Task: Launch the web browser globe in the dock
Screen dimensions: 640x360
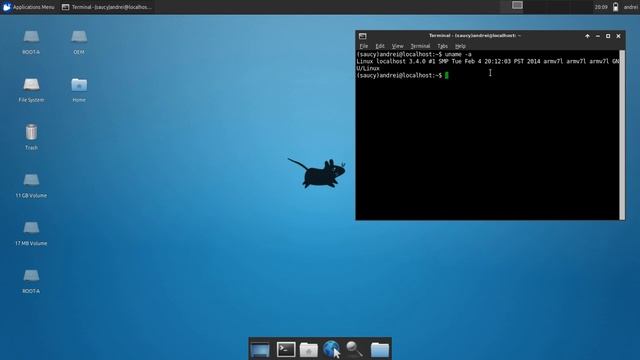Action: pos(331,349)
